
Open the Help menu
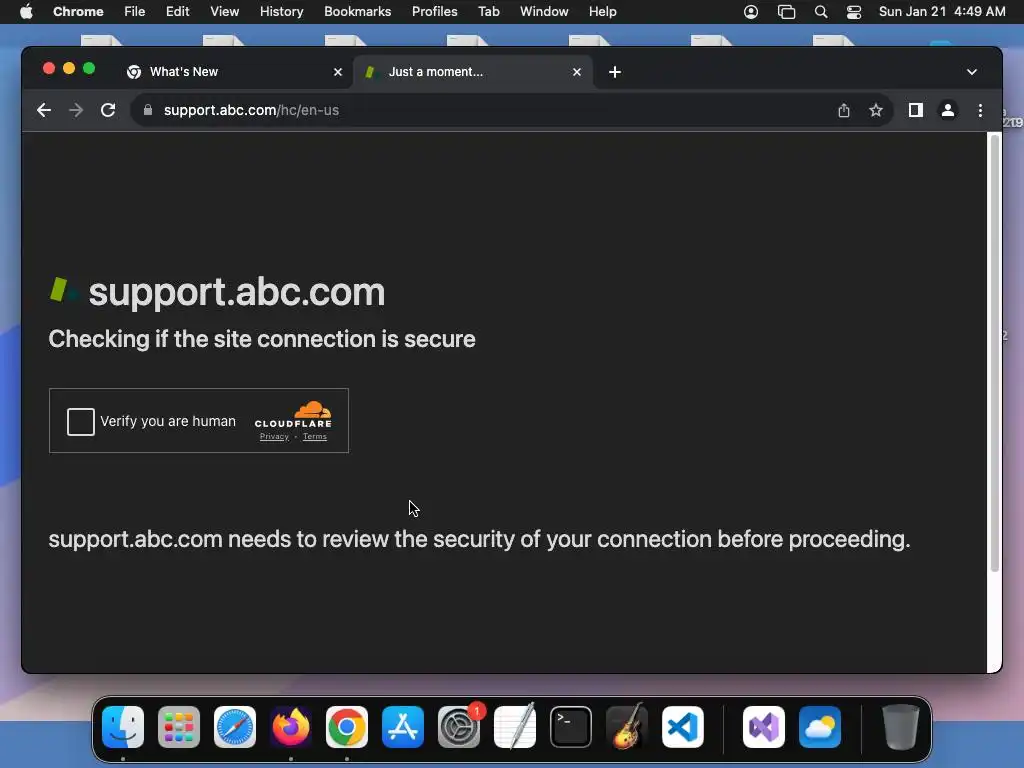(x=602, y=12)
